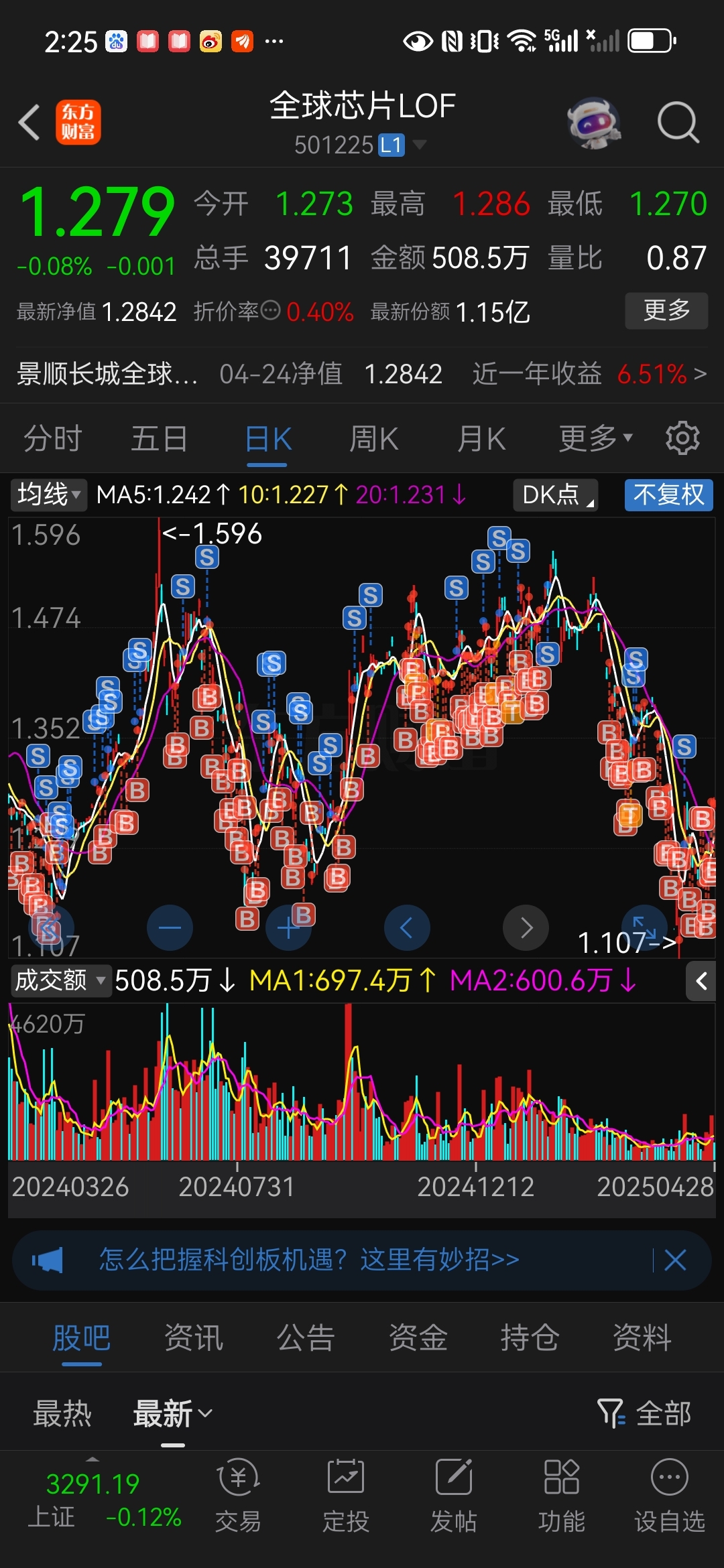Tap 近一年收益 6.51% link
Screen dimensions: 724x1568
[x=589, y=374]
